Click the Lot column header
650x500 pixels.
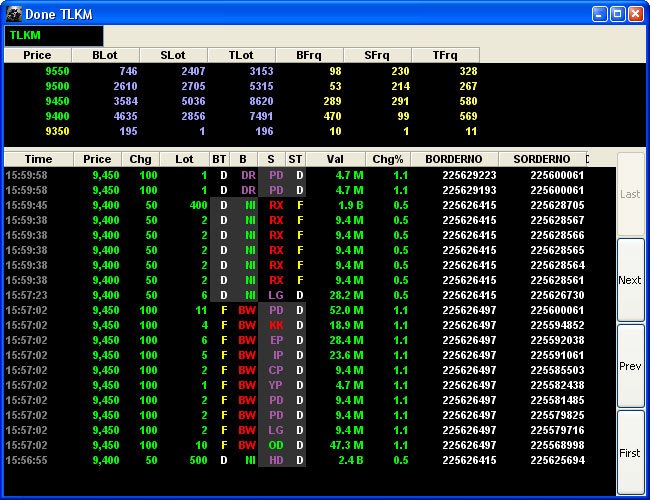point(184,159)
